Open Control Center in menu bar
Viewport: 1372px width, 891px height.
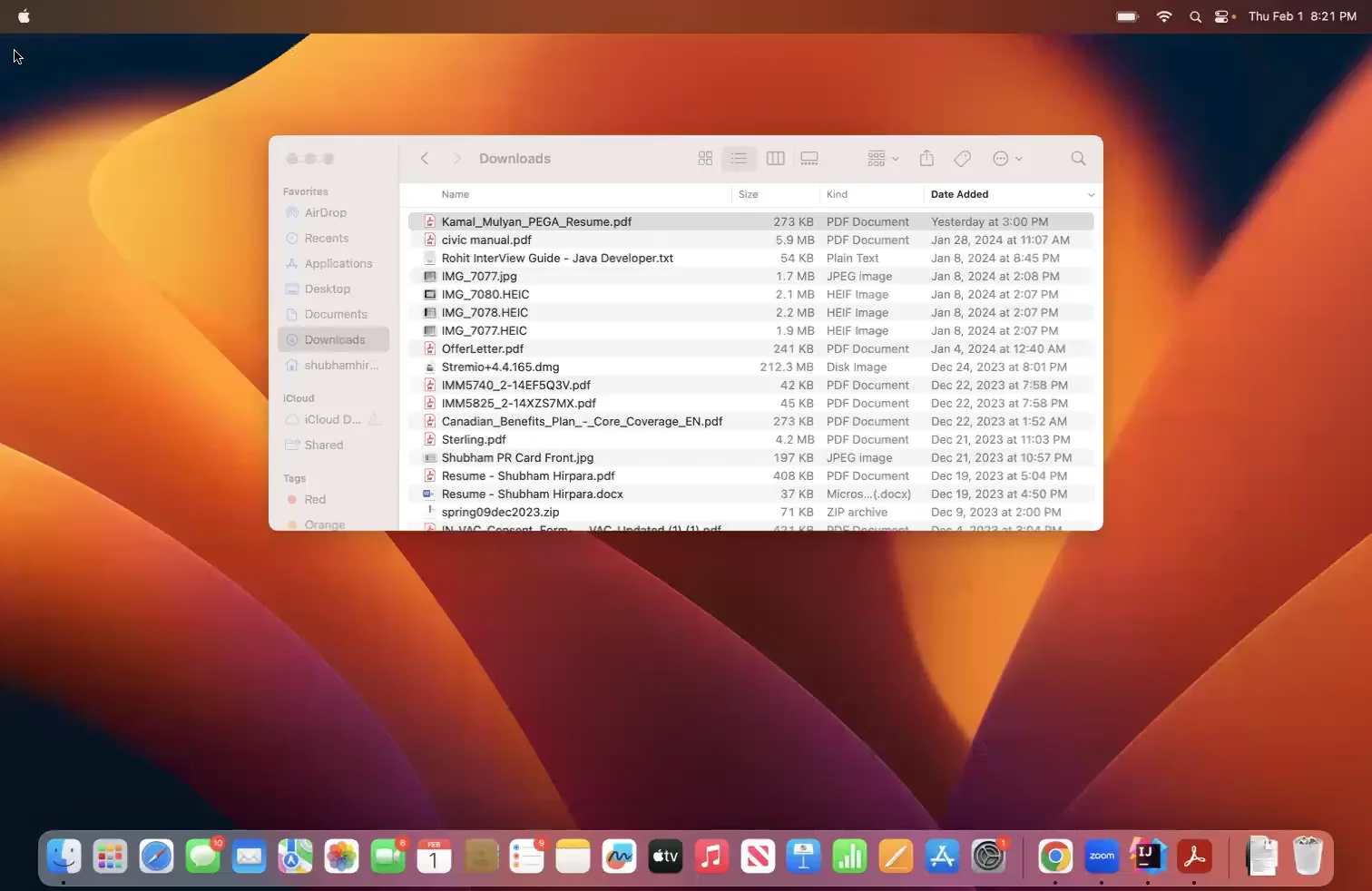(x=1222, y=16)
